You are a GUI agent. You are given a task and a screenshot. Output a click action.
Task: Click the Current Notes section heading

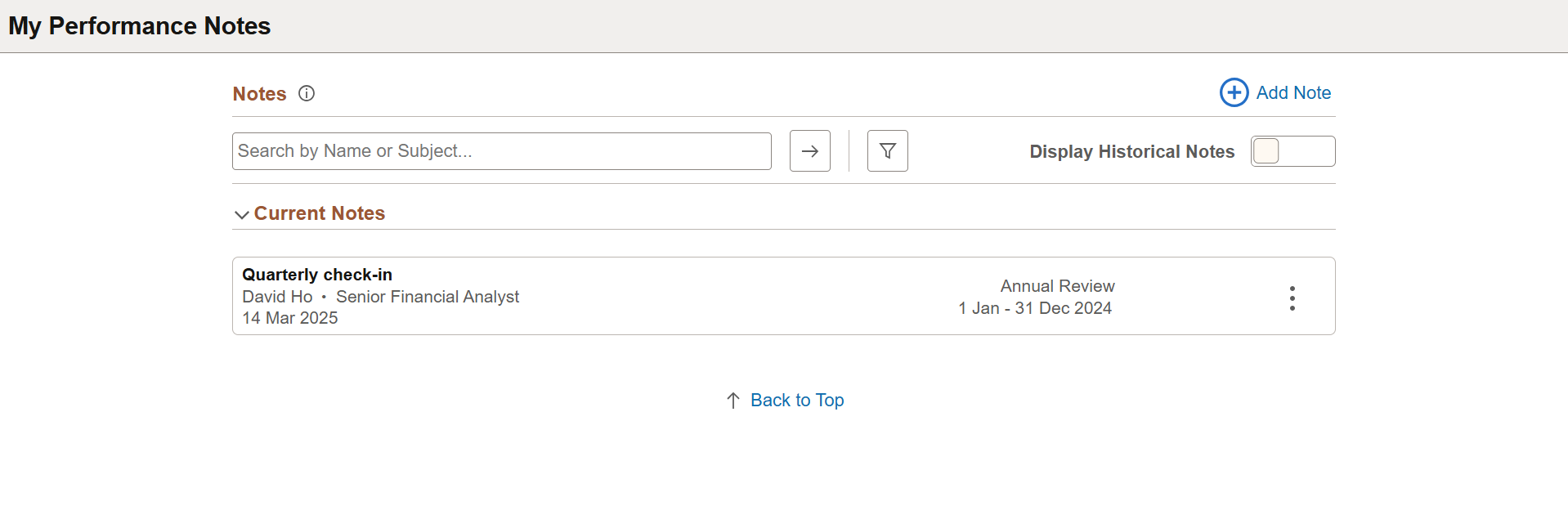click(319, 213)
